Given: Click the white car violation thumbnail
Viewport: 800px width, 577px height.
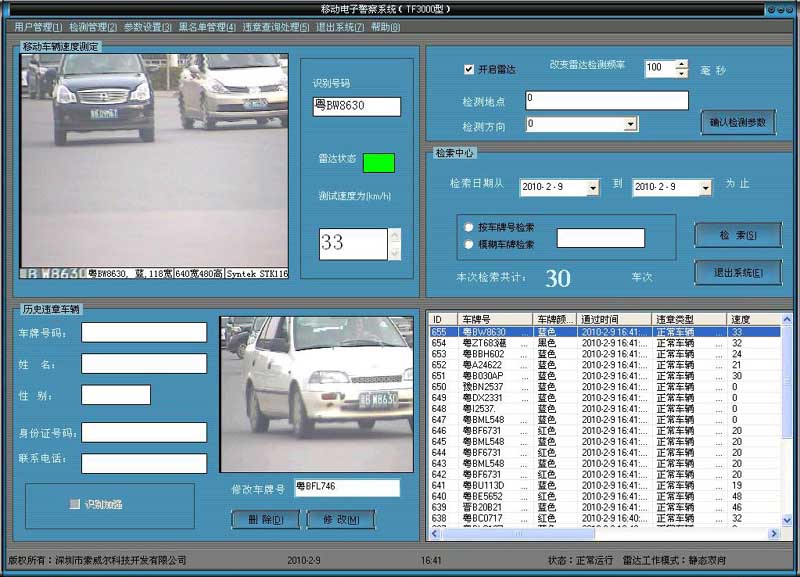Looking at the screenshot, I should click(316, 394).
